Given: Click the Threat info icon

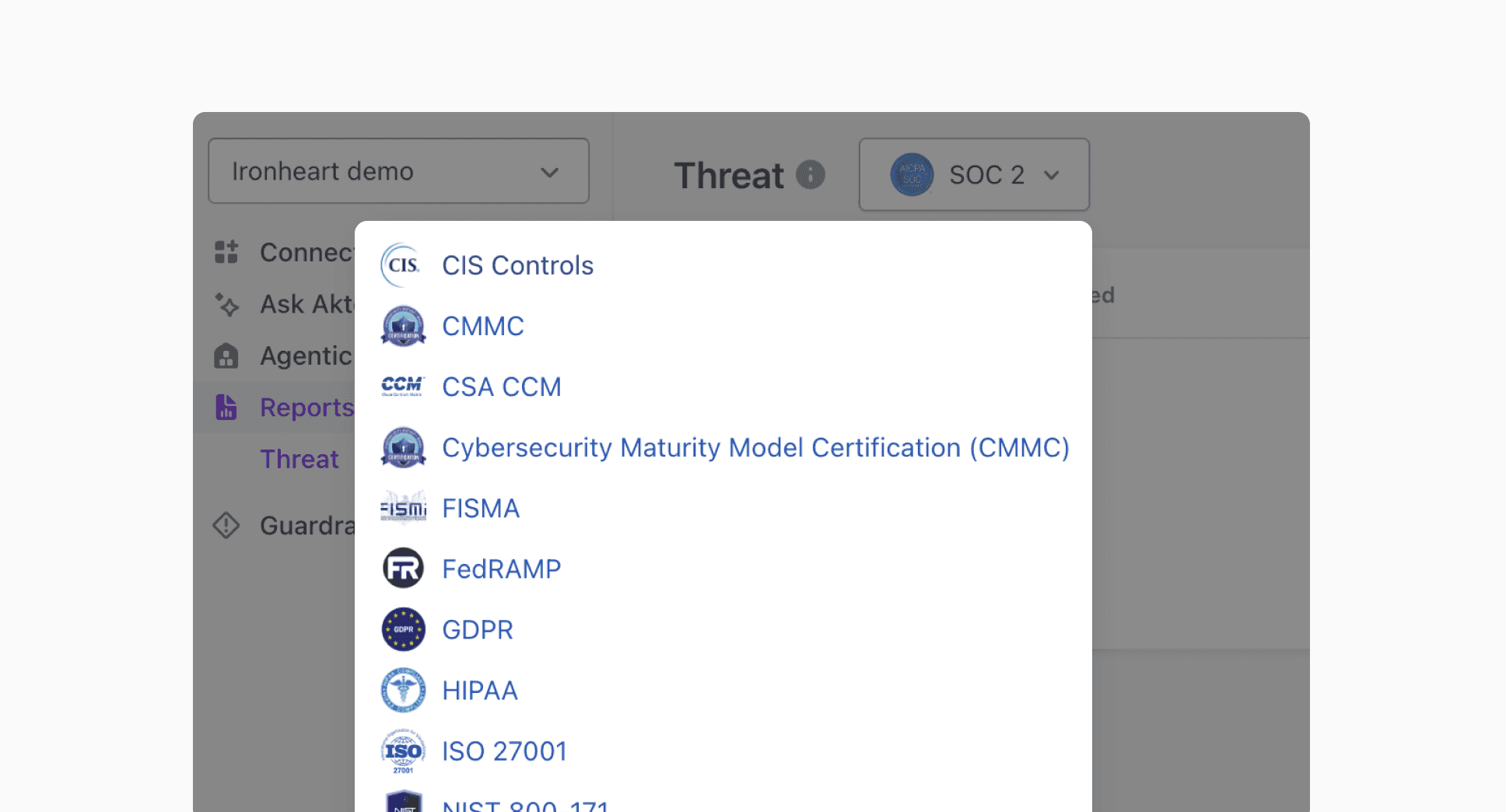Looking at the screenshot, I should coord(811,174).
